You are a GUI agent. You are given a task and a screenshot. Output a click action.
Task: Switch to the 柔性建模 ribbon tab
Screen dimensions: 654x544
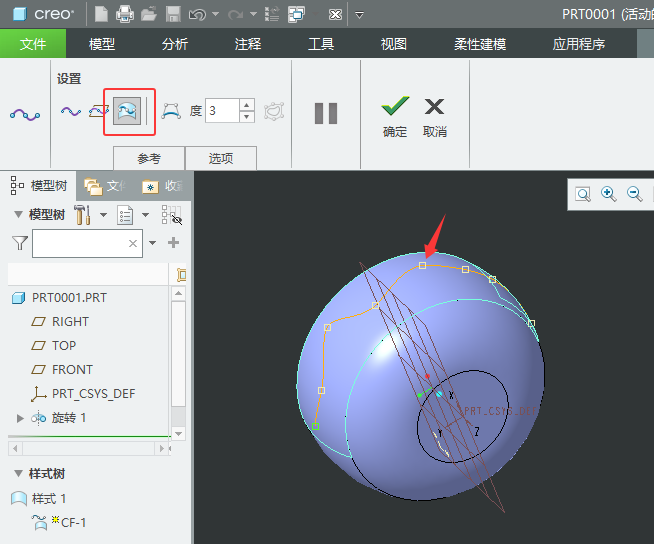point(480,44)
